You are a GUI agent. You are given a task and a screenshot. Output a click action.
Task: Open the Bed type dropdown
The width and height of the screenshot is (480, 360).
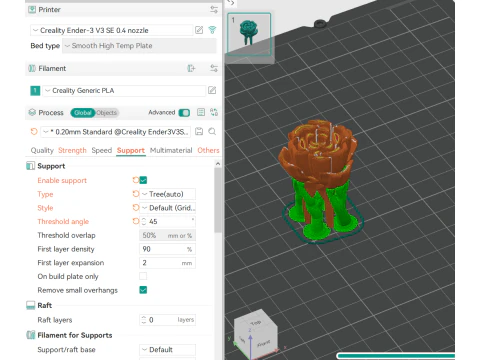[139, 46]
